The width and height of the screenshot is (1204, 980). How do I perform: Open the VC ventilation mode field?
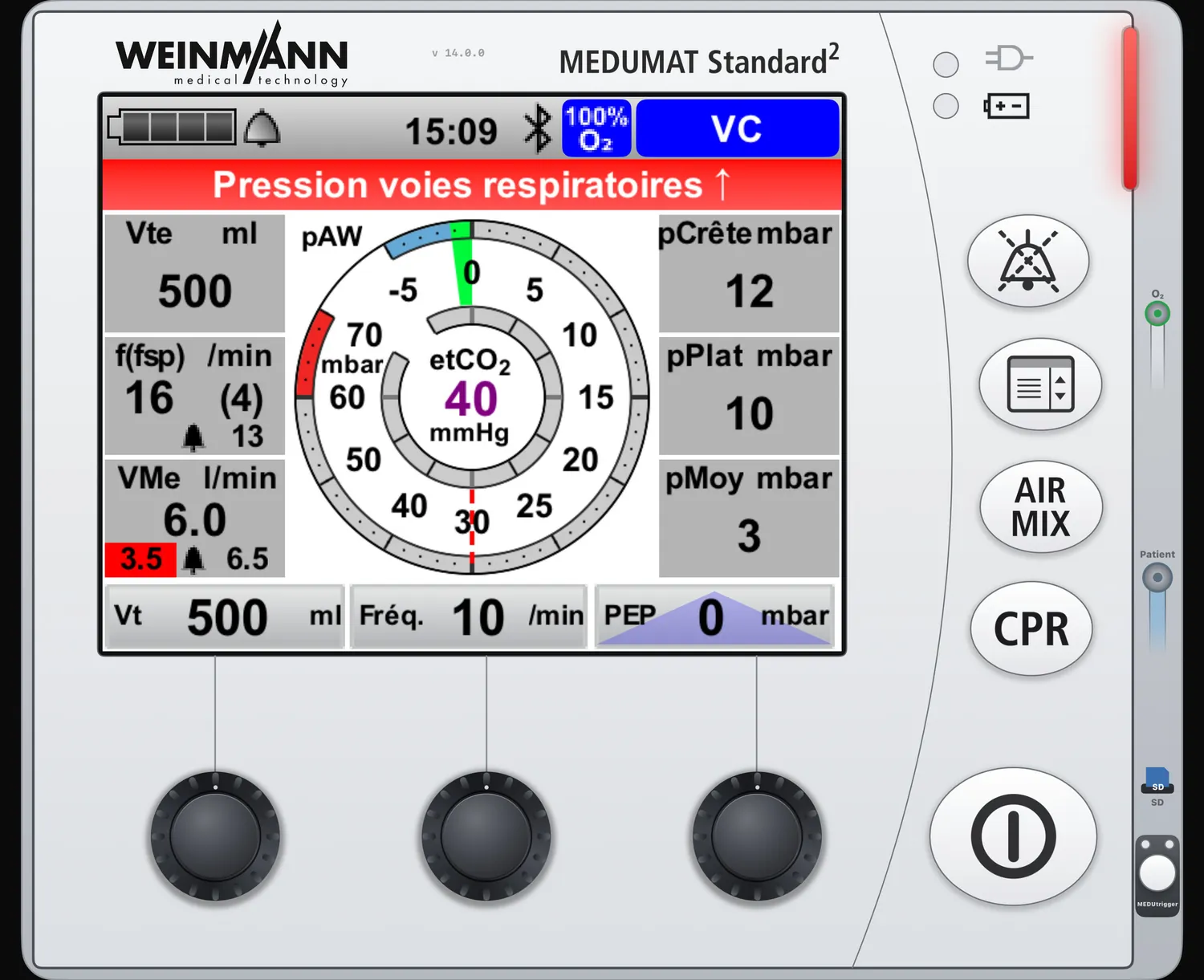click(738, 128)
